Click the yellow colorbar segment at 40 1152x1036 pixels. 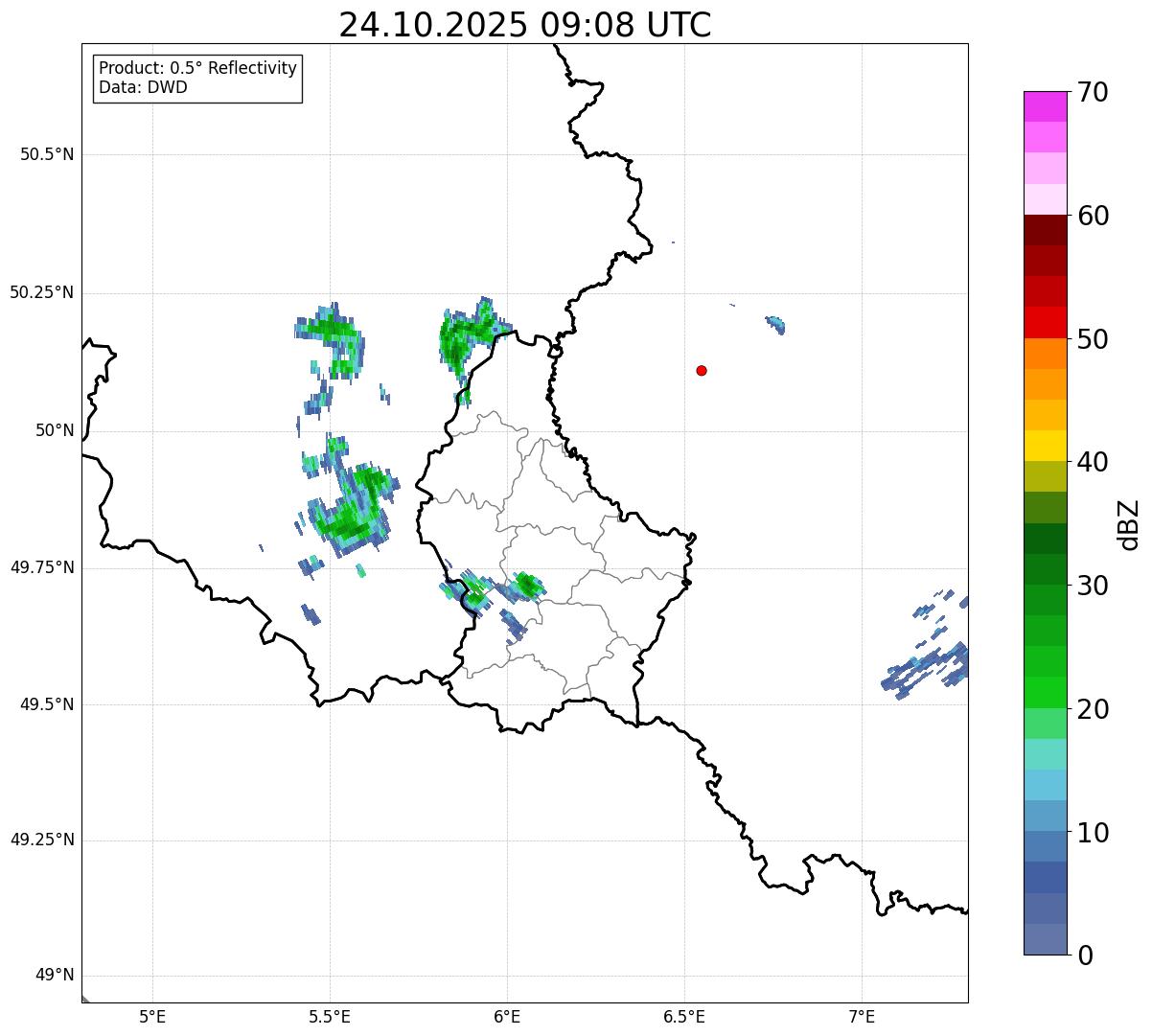(1046, 447)
